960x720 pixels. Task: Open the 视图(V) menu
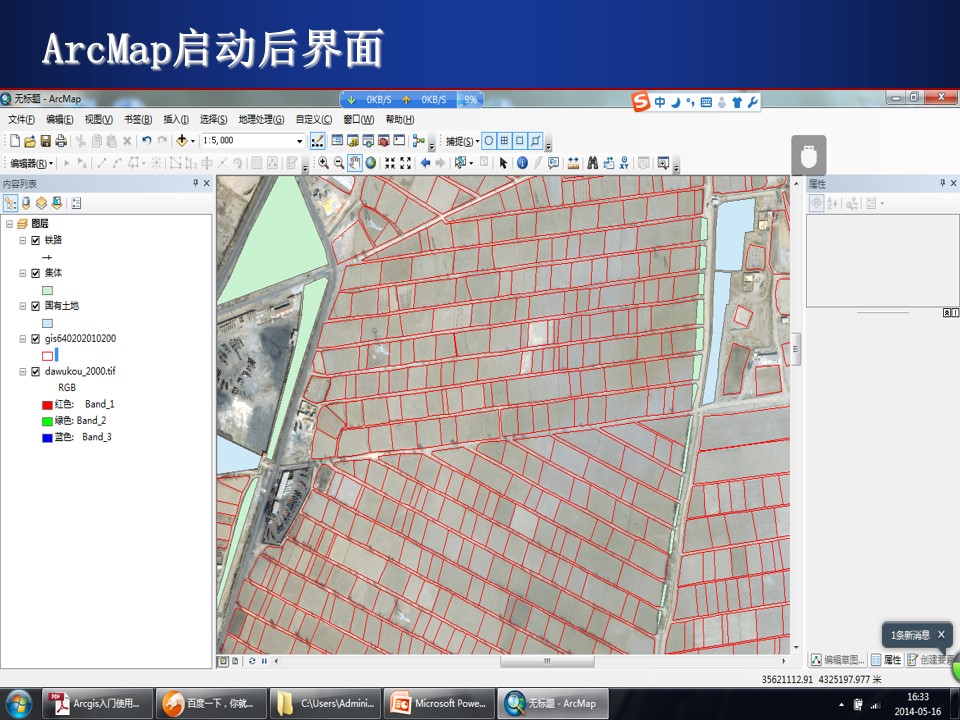[99, 119]
